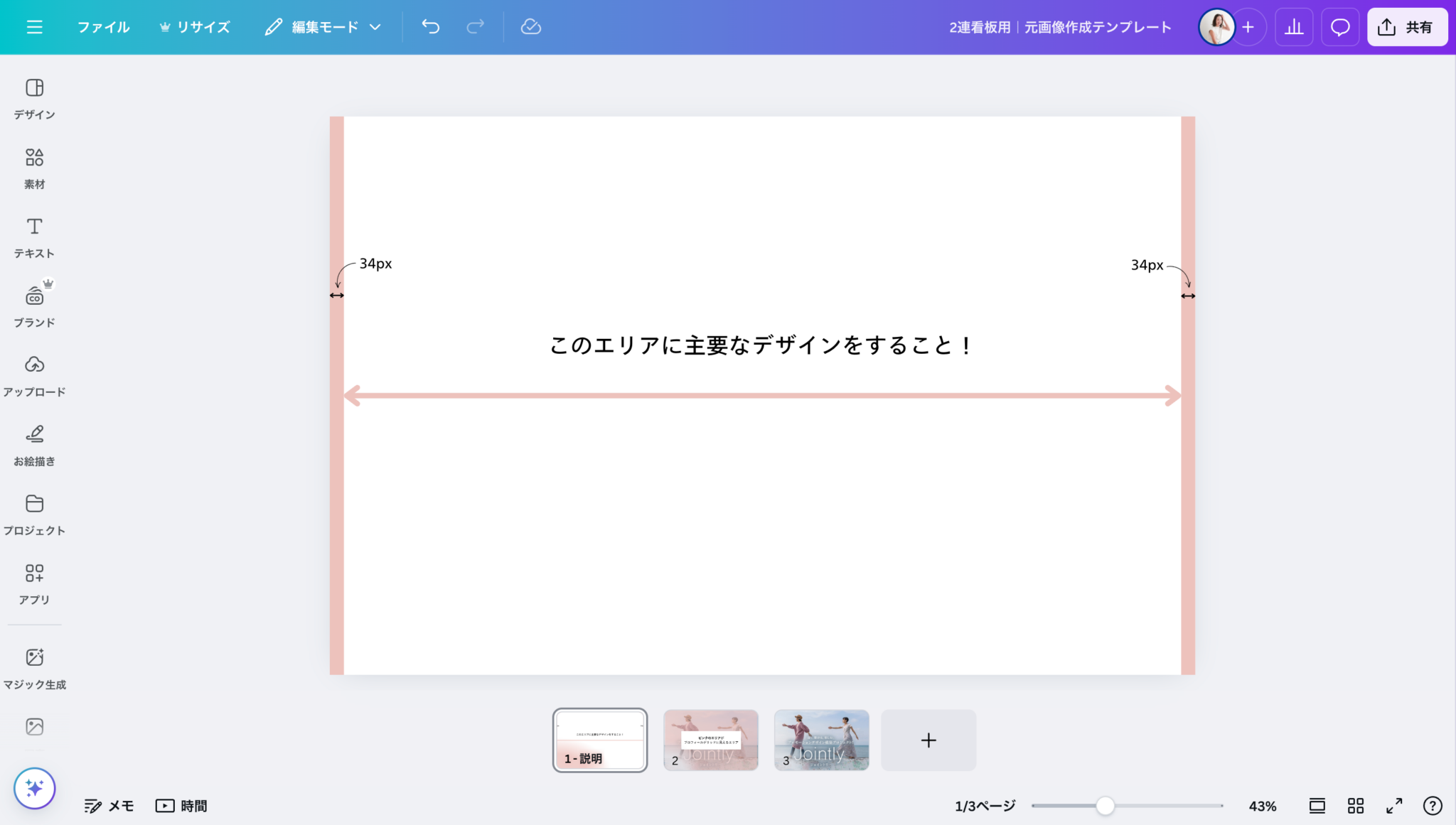Screen dimensions: 1456x825
Task: Enable presentation fullscreen mode
Action: tap(1393, 805)
